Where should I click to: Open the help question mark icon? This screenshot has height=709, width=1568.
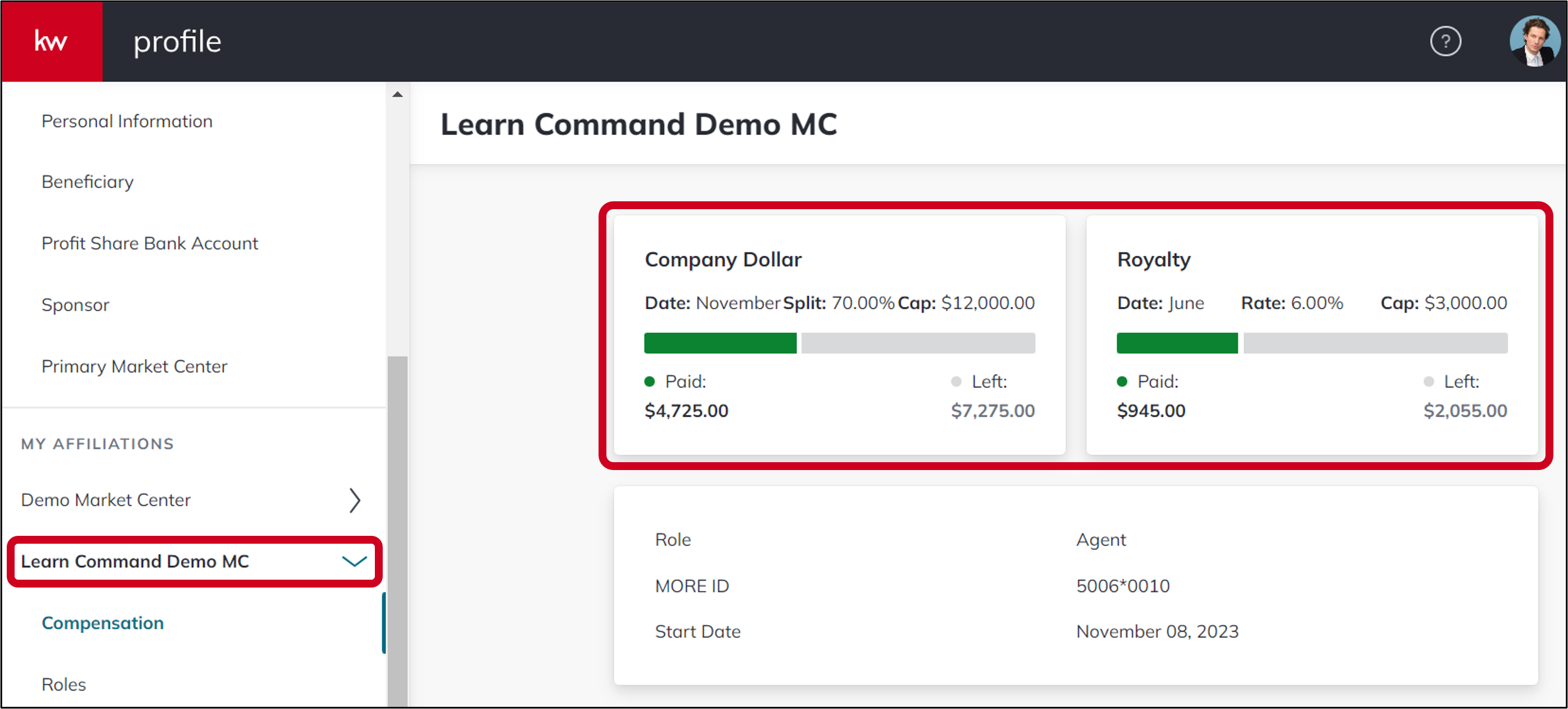tap(1445, 42)
